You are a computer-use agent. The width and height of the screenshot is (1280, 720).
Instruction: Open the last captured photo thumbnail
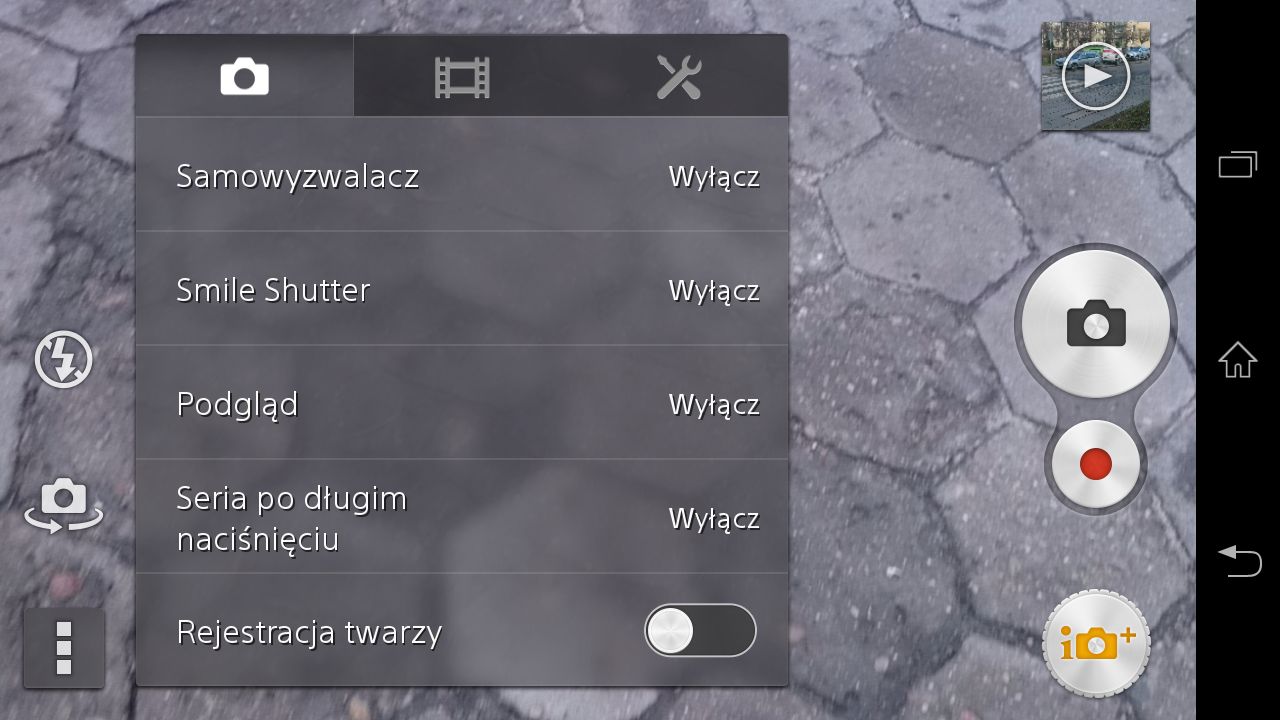tap(1096, 76)
